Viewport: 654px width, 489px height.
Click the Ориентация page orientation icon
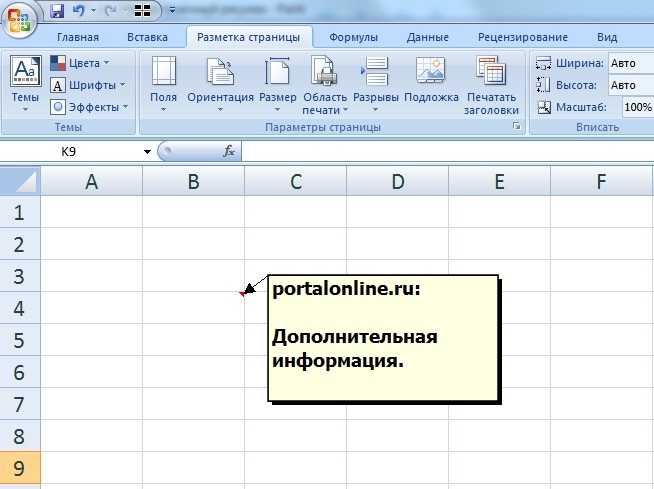(x=220, y=71)
